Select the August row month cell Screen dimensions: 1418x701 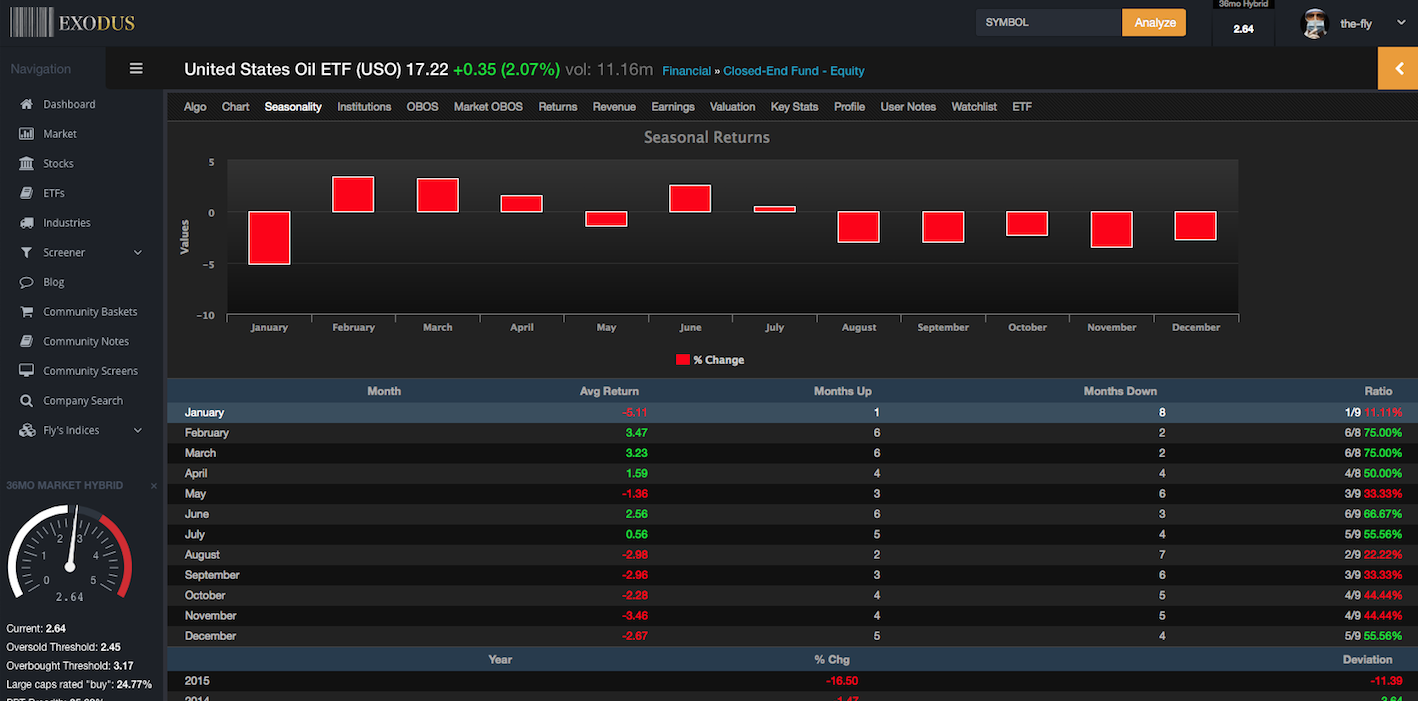tap(203, 555)
